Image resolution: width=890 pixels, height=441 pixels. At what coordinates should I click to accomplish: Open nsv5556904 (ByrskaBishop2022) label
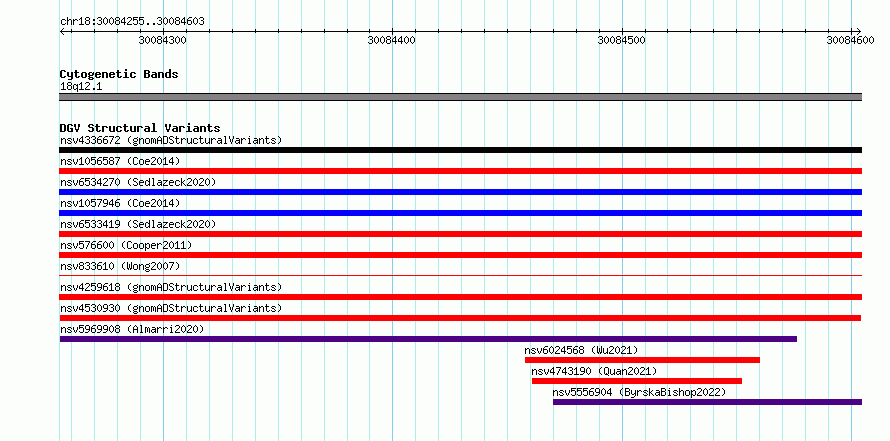coord(639,392)
